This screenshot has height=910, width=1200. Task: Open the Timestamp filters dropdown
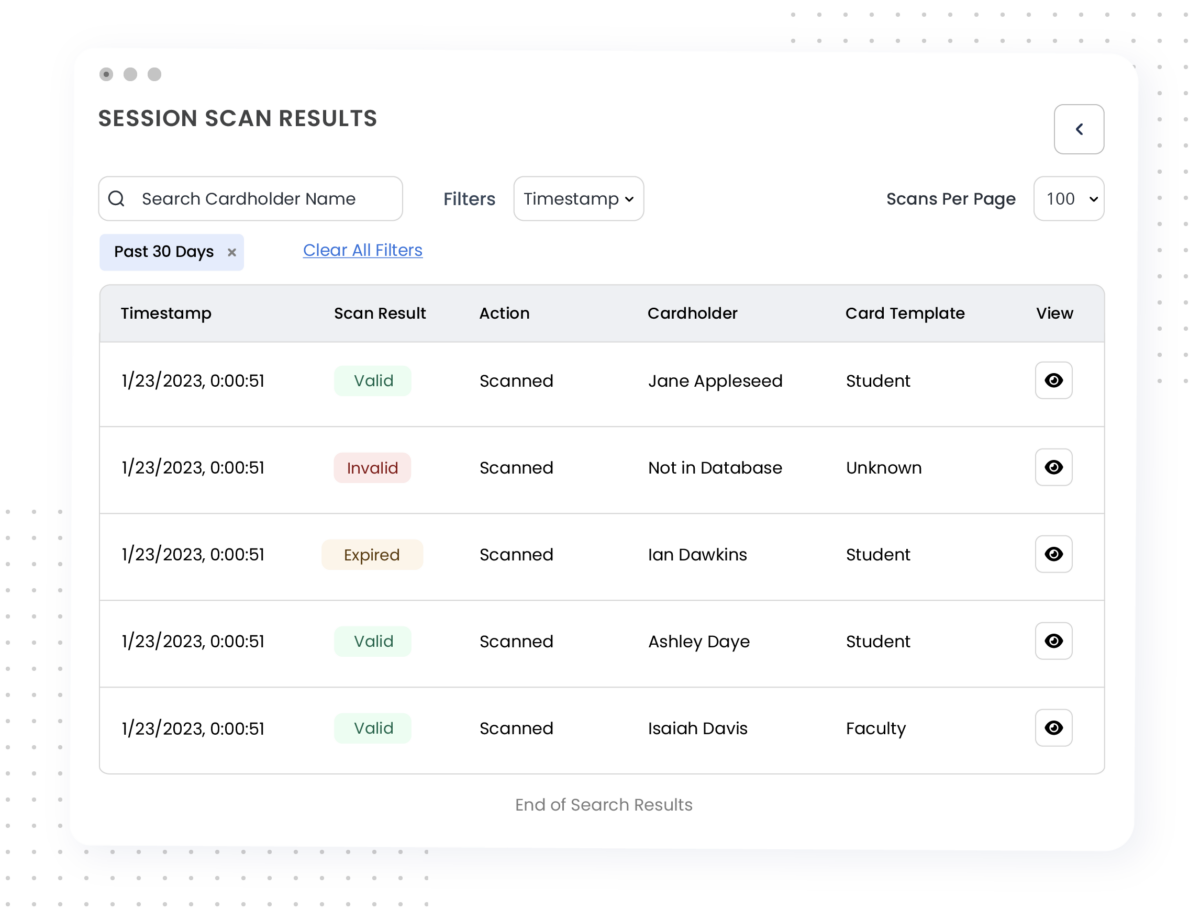coord(578,198)
